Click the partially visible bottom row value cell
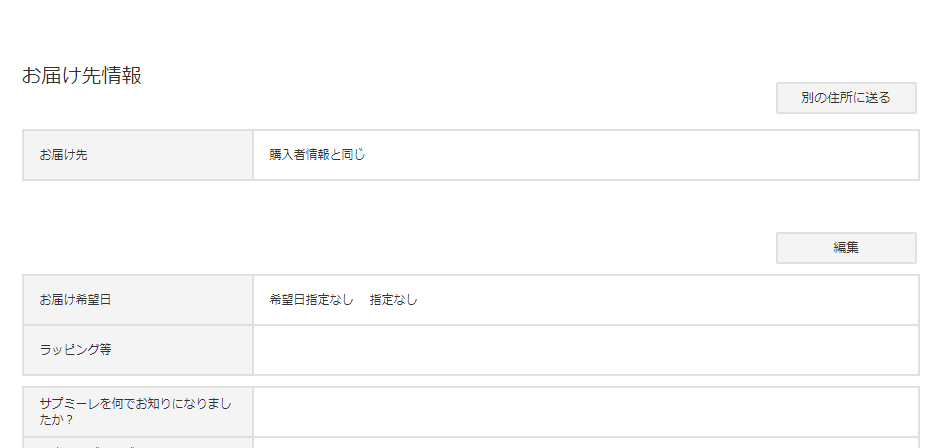The width and height of the screenshot is (940, 448). pyautogui.click(x=586, y=443)
